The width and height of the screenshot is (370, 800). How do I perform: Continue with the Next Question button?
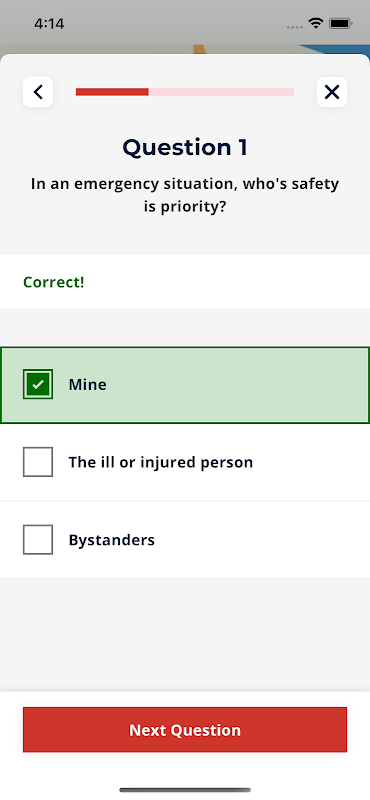185,730
